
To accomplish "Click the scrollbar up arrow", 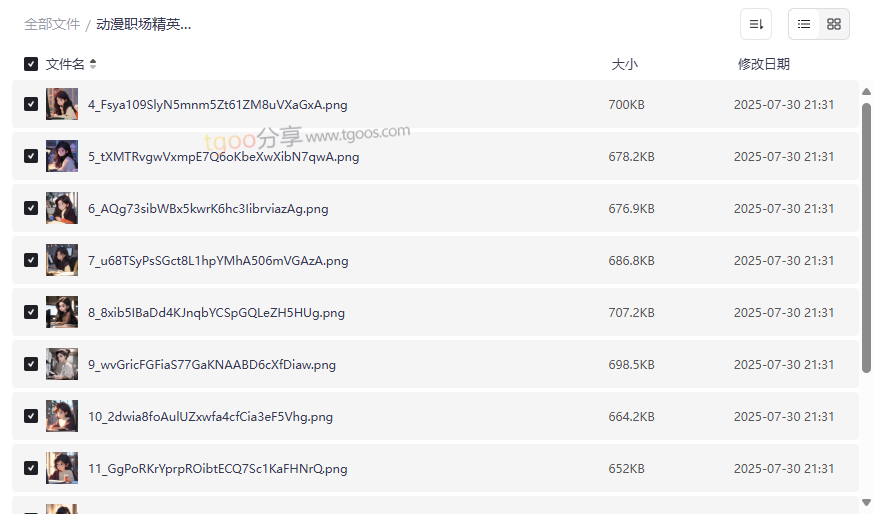I will tap(866, 92).
